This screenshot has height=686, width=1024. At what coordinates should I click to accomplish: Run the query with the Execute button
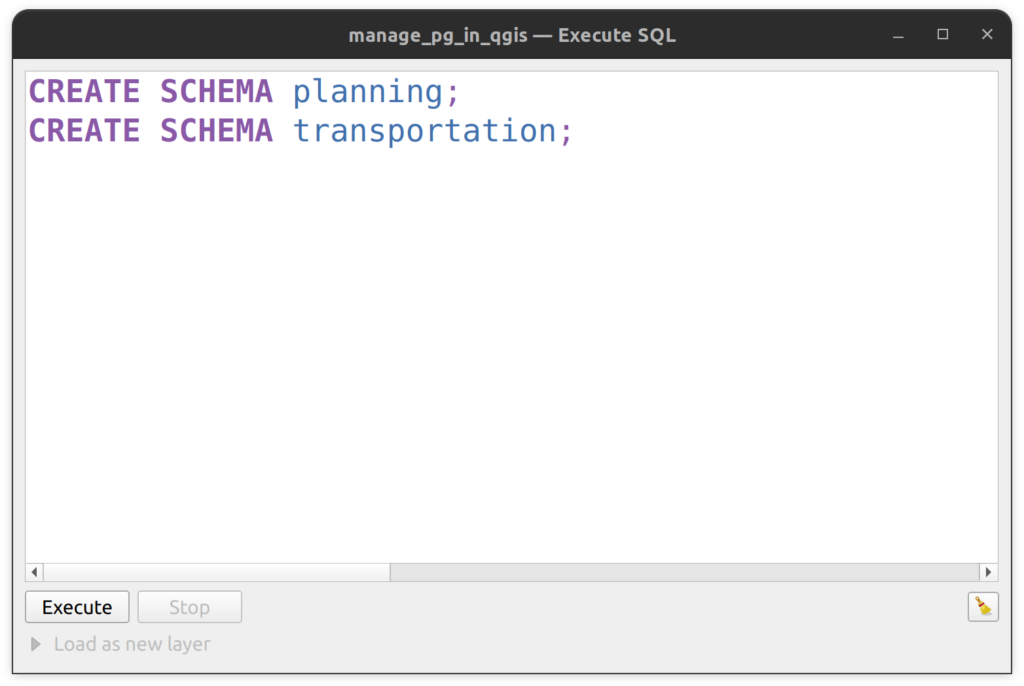(x=77, y=607)
